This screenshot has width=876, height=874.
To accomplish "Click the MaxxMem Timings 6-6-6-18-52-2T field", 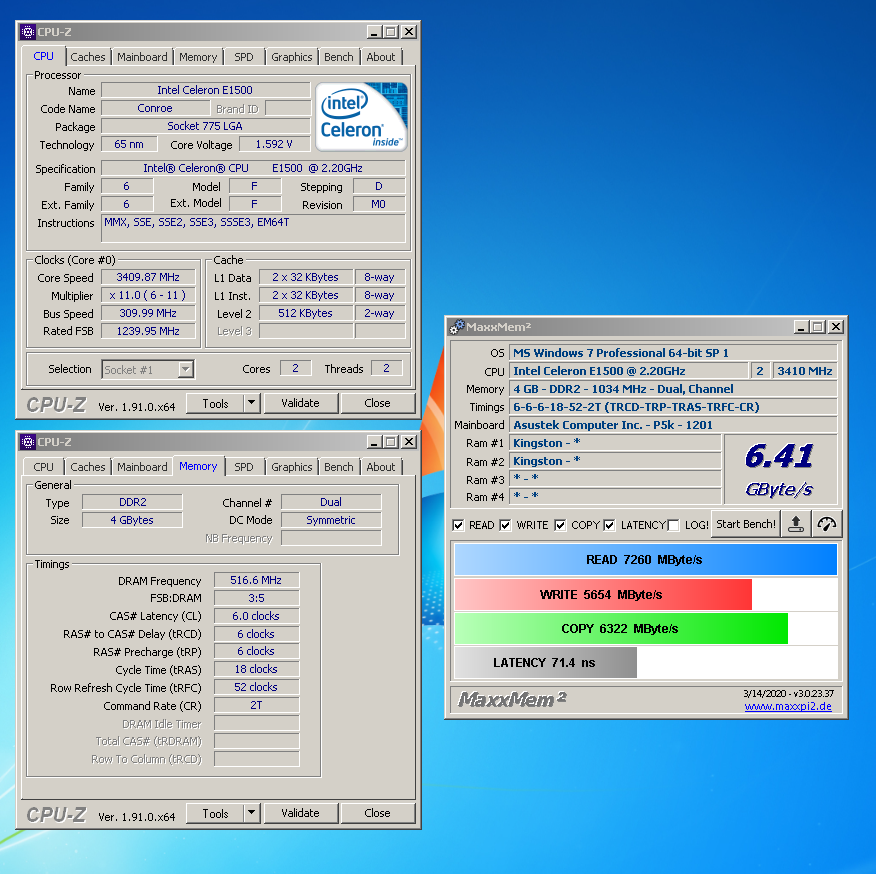I will pyautogui.click(x=673, y=407).
